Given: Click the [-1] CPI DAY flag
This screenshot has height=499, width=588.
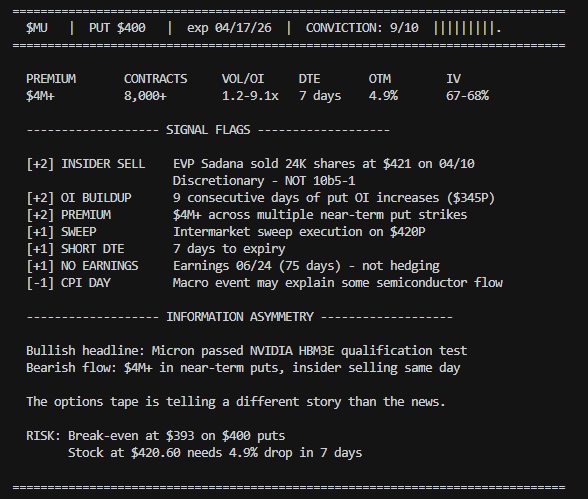Looking at the screenshot, I should tap(68, 283).
